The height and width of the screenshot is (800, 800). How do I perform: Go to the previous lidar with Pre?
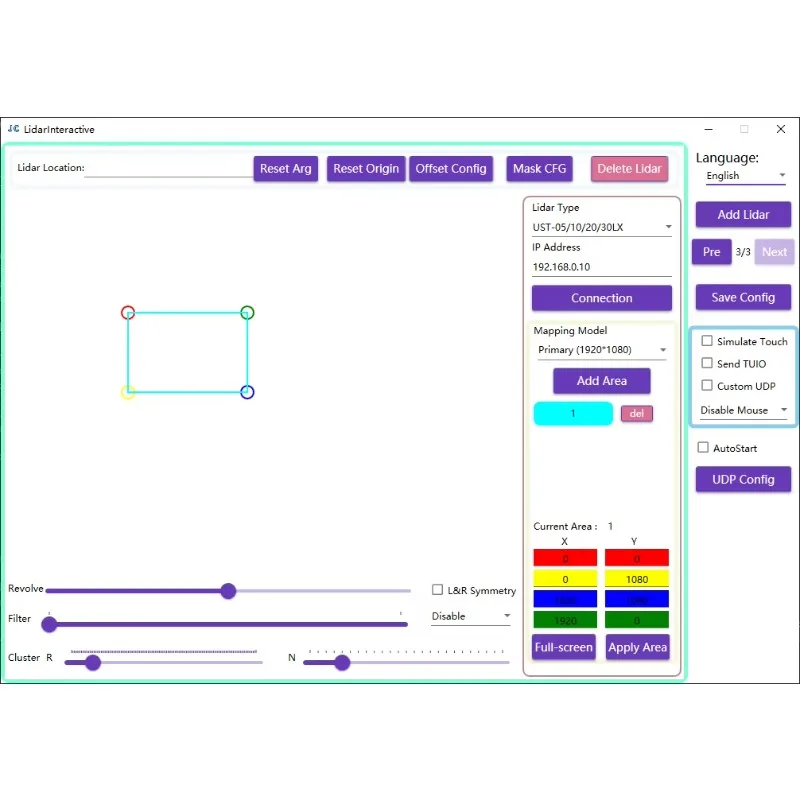tap(712, 252)
